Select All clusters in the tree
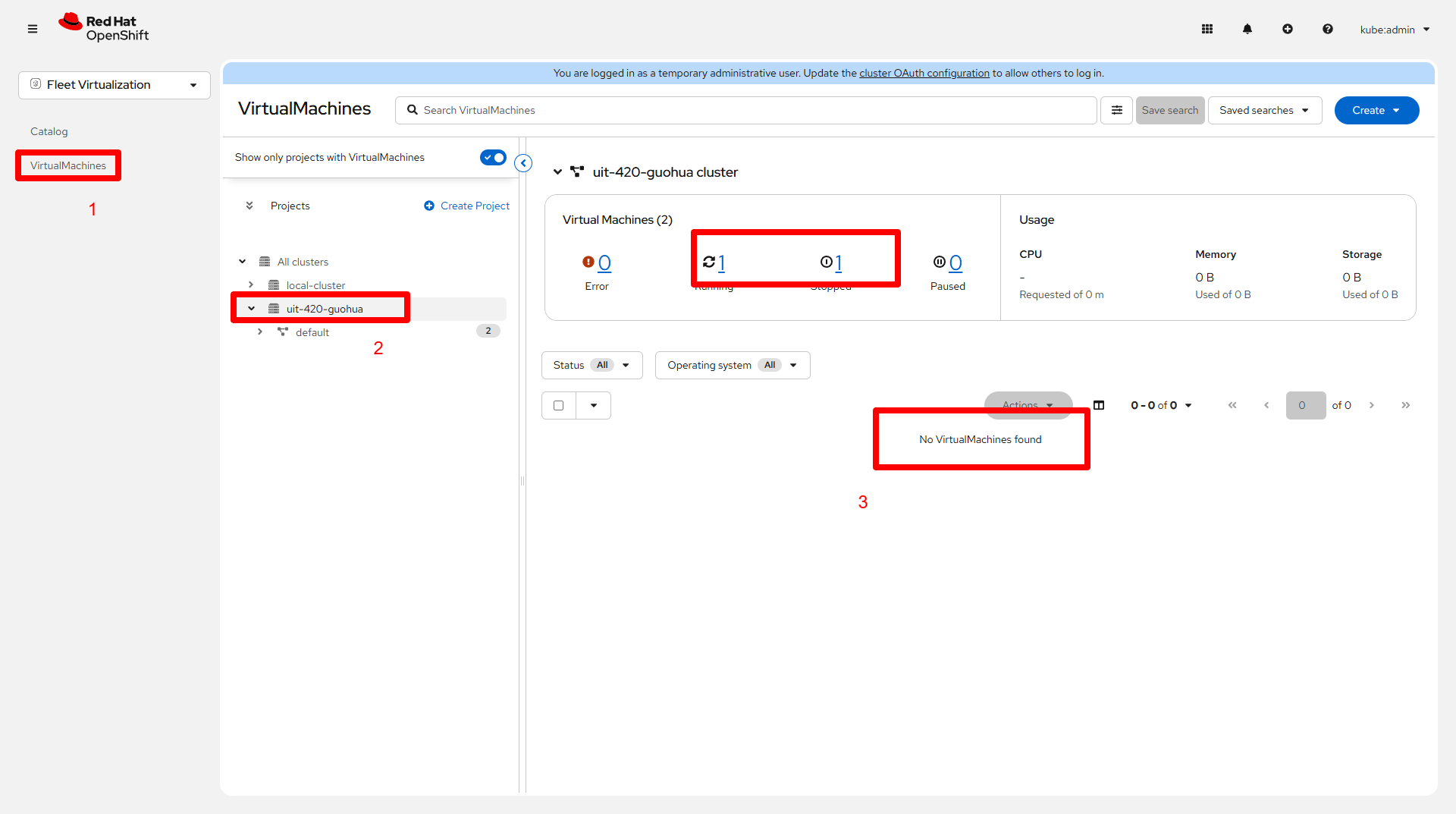The image size is (1456, 814). [303, 262]
